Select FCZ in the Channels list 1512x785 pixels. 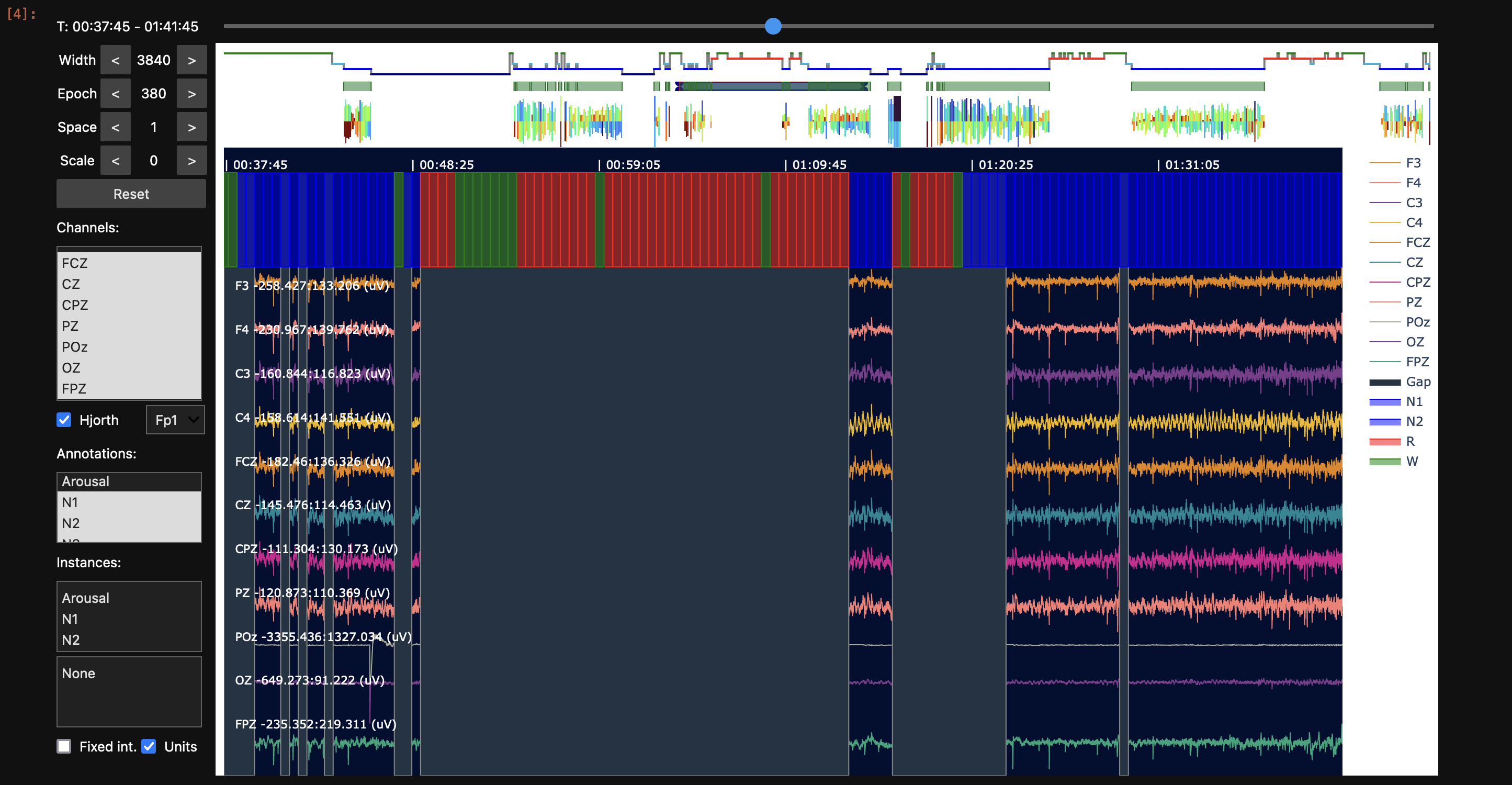pos(74,263)
